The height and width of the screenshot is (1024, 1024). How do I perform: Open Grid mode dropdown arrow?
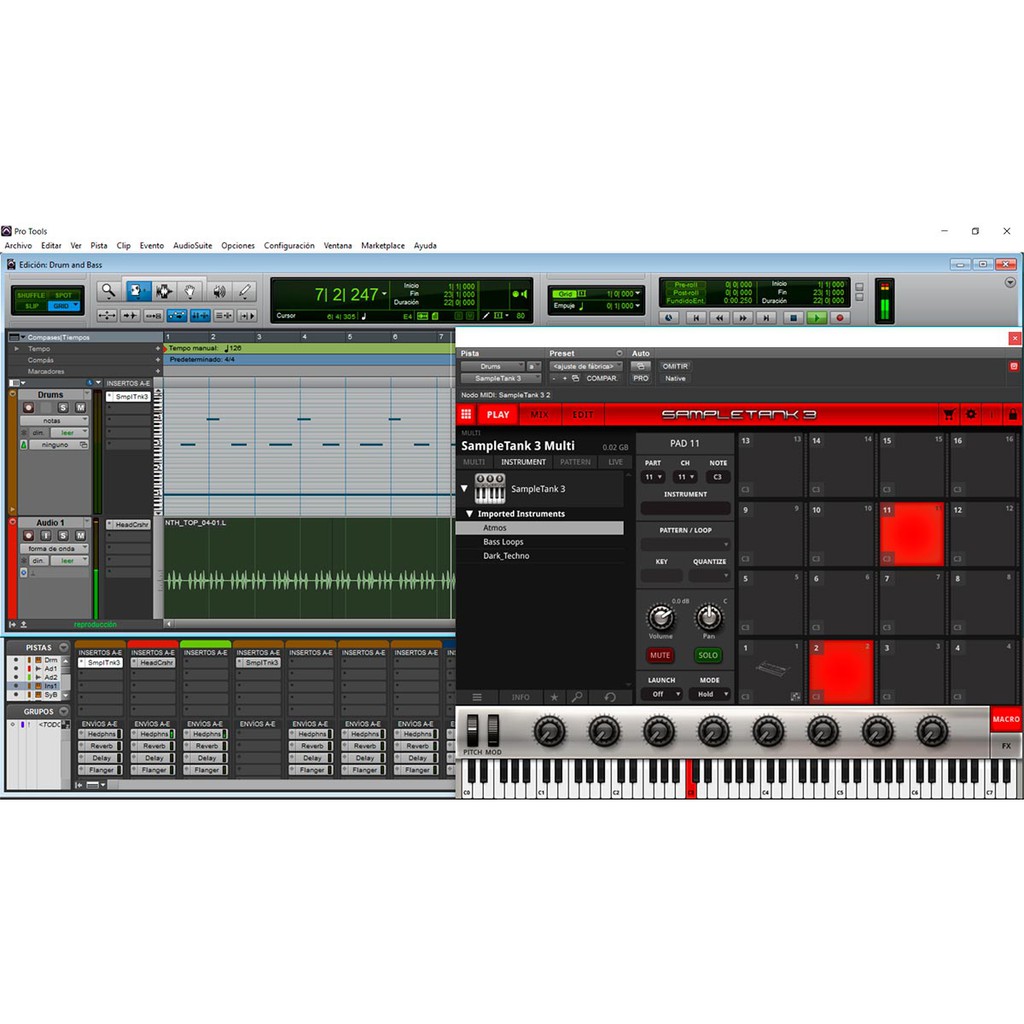[76, 305]
